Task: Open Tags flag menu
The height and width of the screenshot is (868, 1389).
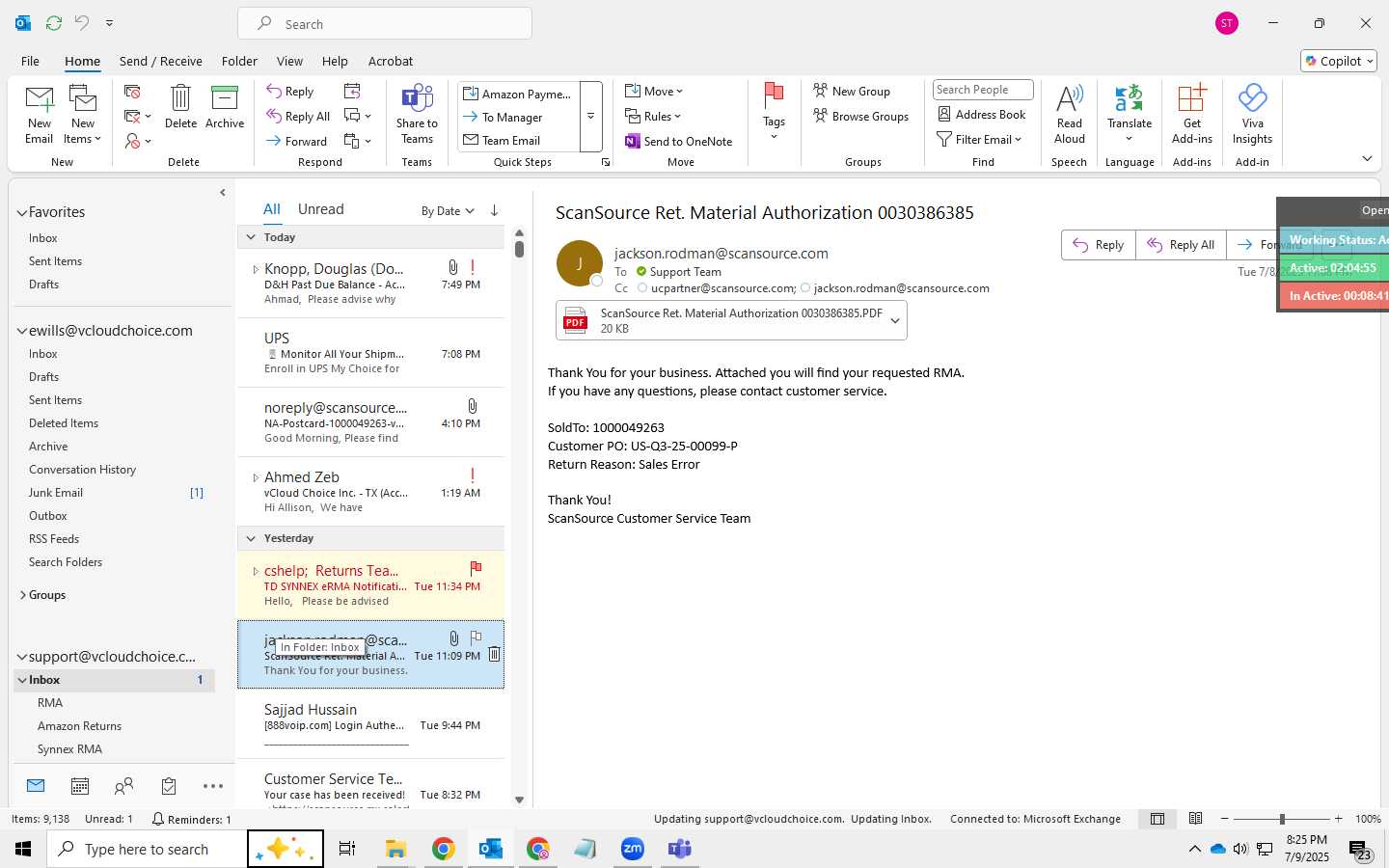Action: pyautogui.click(x=774, y=112)
